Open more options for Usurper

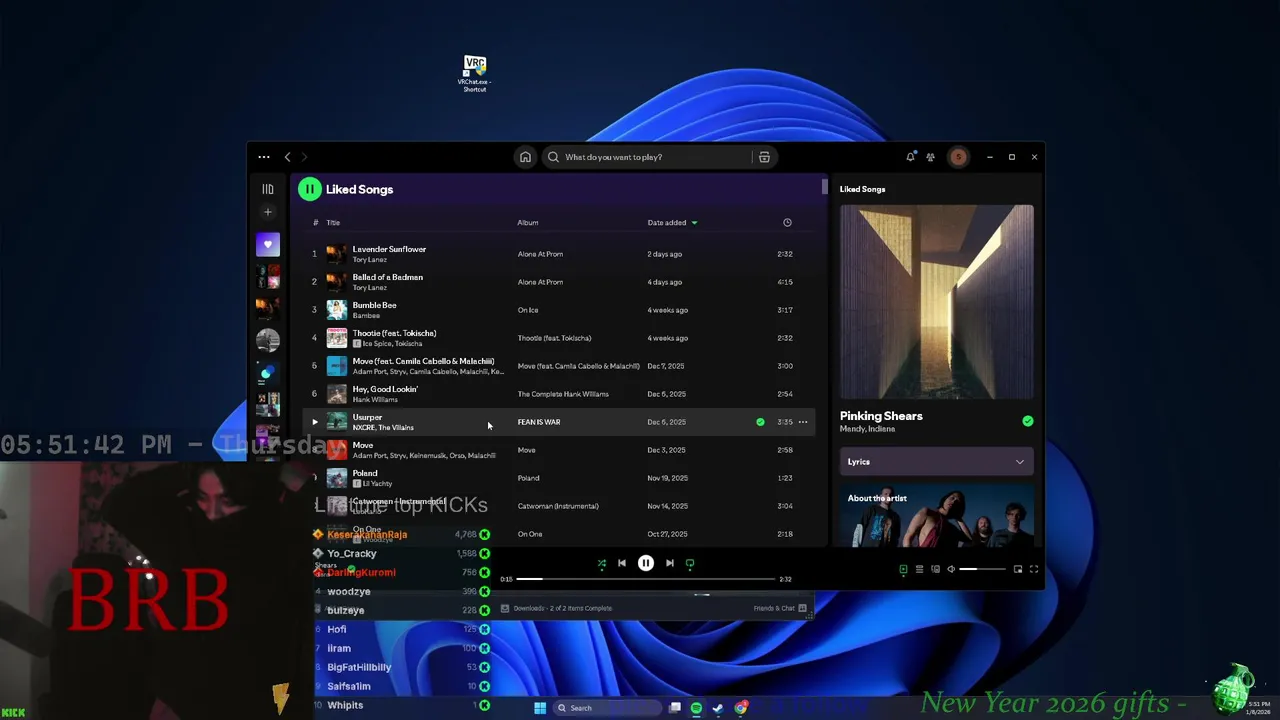(x=802, y=422)
